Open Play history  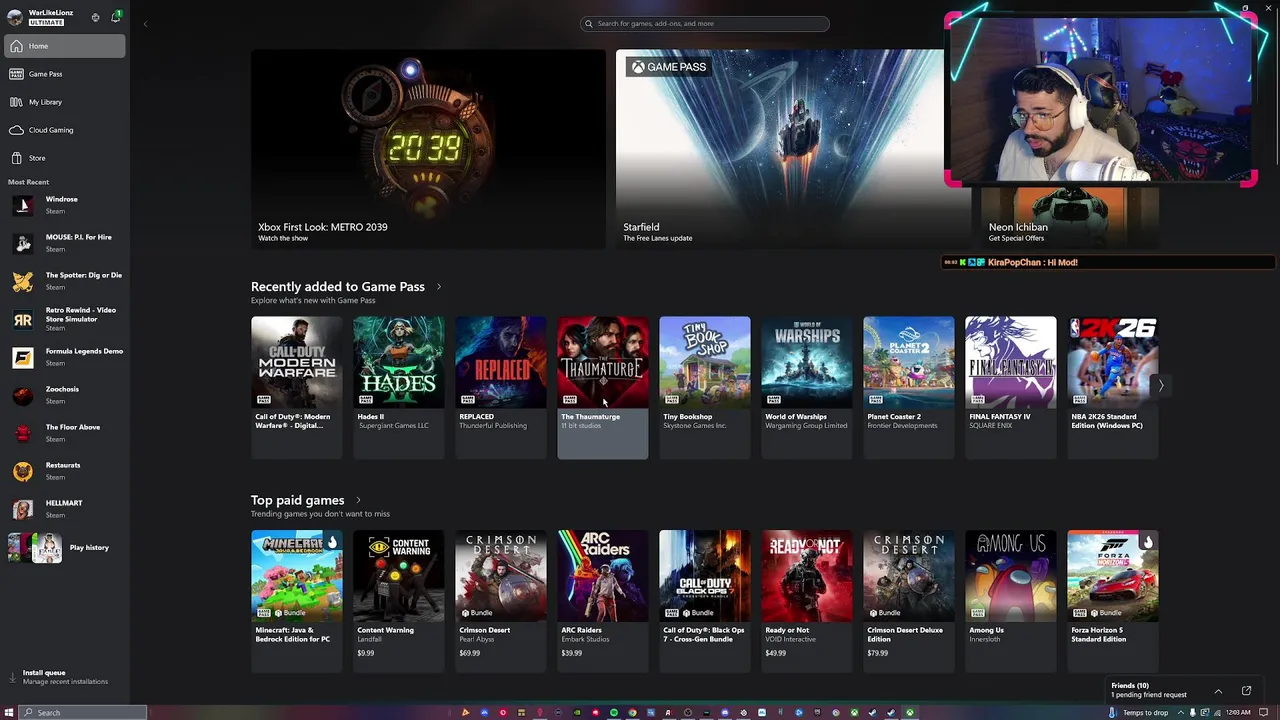tap(65, 548)
